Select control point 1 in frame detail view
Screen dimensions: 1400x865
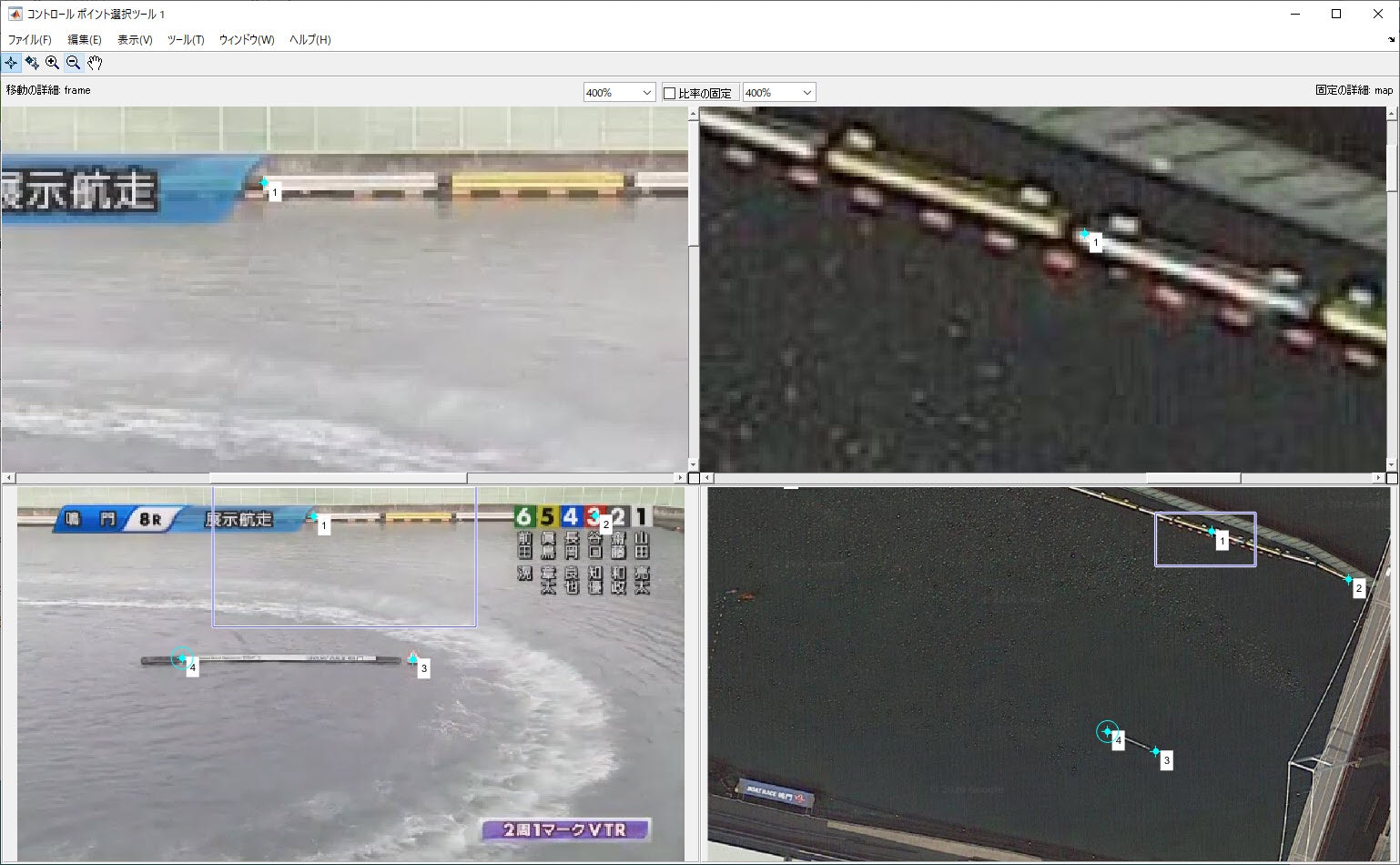265,182
